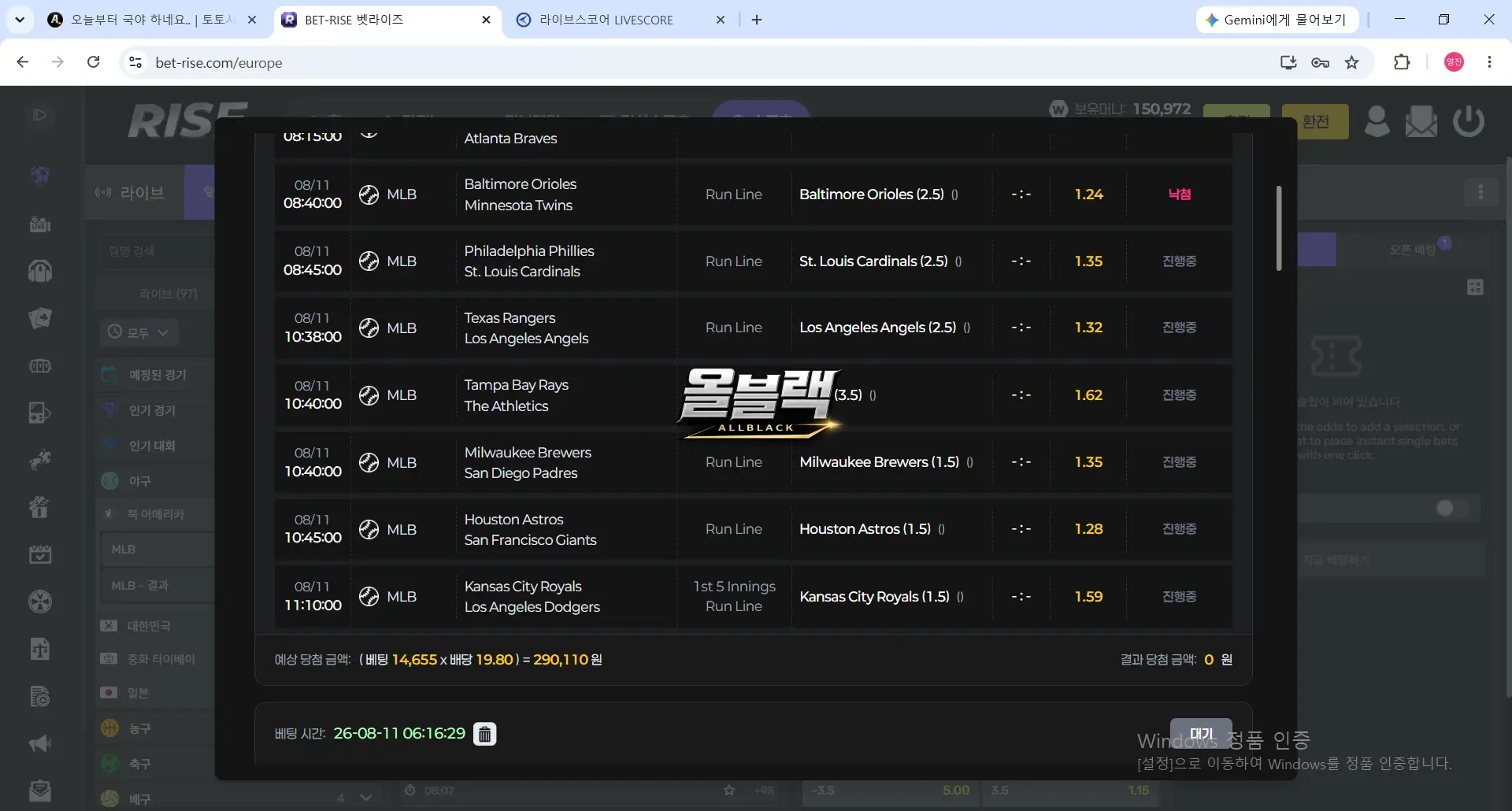Open the handheld game icon in the sidebar
This screenshot has width=1512, height=811.
click(x=40, y=413)
